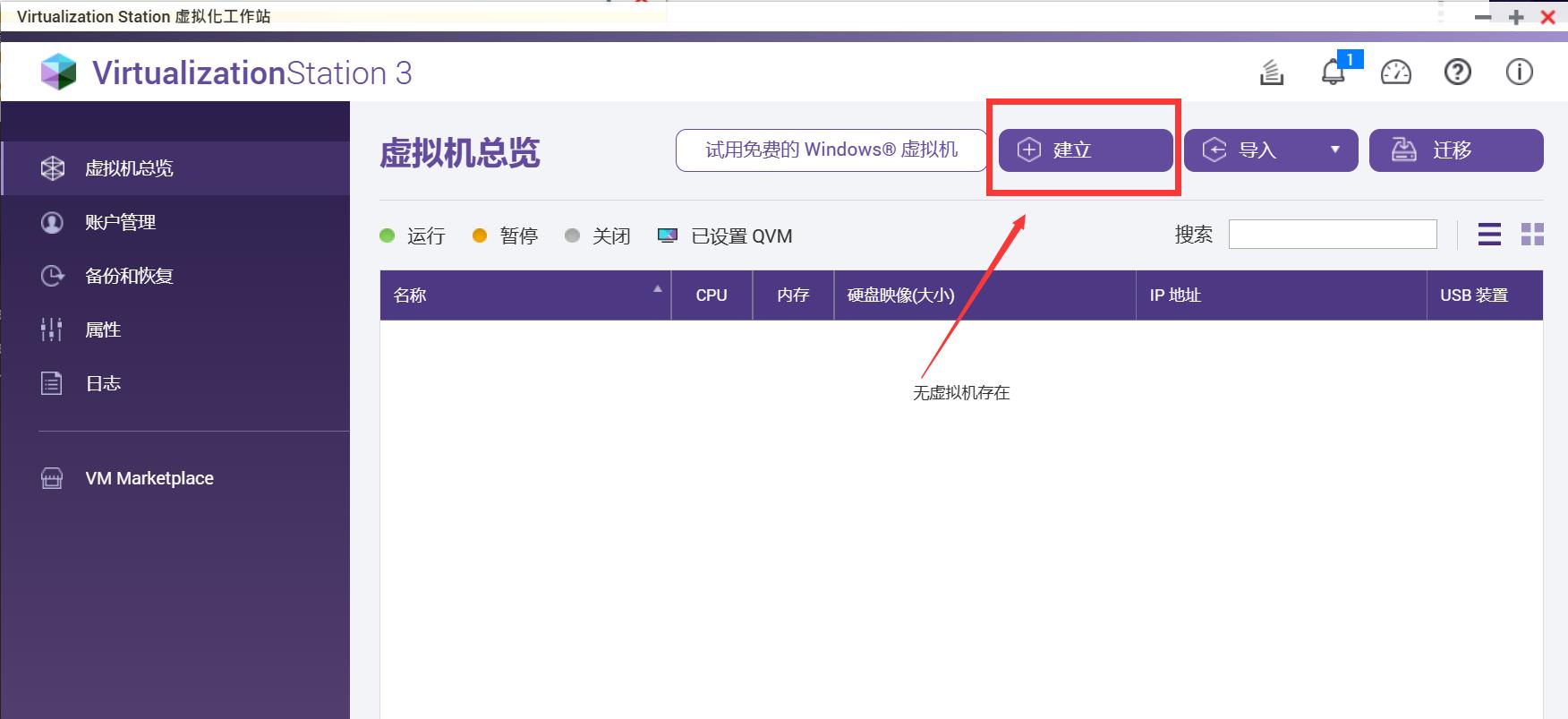This screenshot has height=719, width=1568.
Task: Switch to grid view layout
Action: pyautogui.click(x=1532, y=235)
